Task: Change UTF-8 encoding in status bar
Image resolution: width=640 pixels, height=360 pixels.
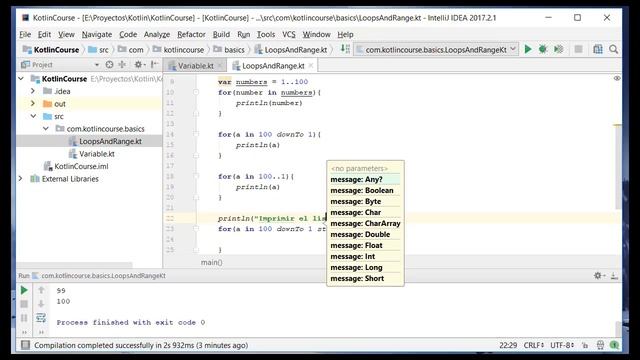Action: pyautogui.click(x=562, y=345)
